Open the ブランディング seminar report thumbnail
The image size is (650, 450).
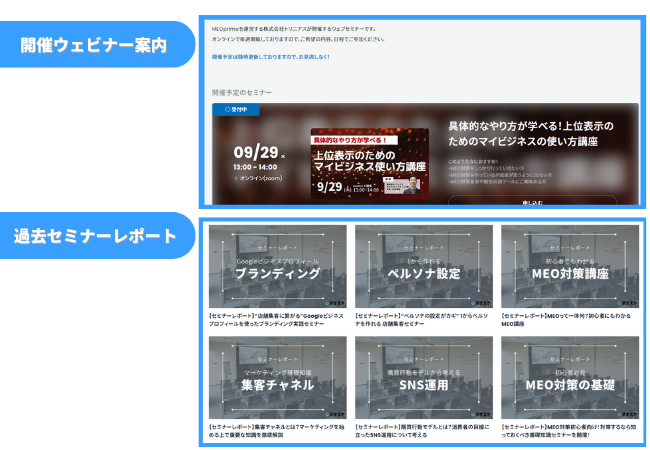click(278, 266)
